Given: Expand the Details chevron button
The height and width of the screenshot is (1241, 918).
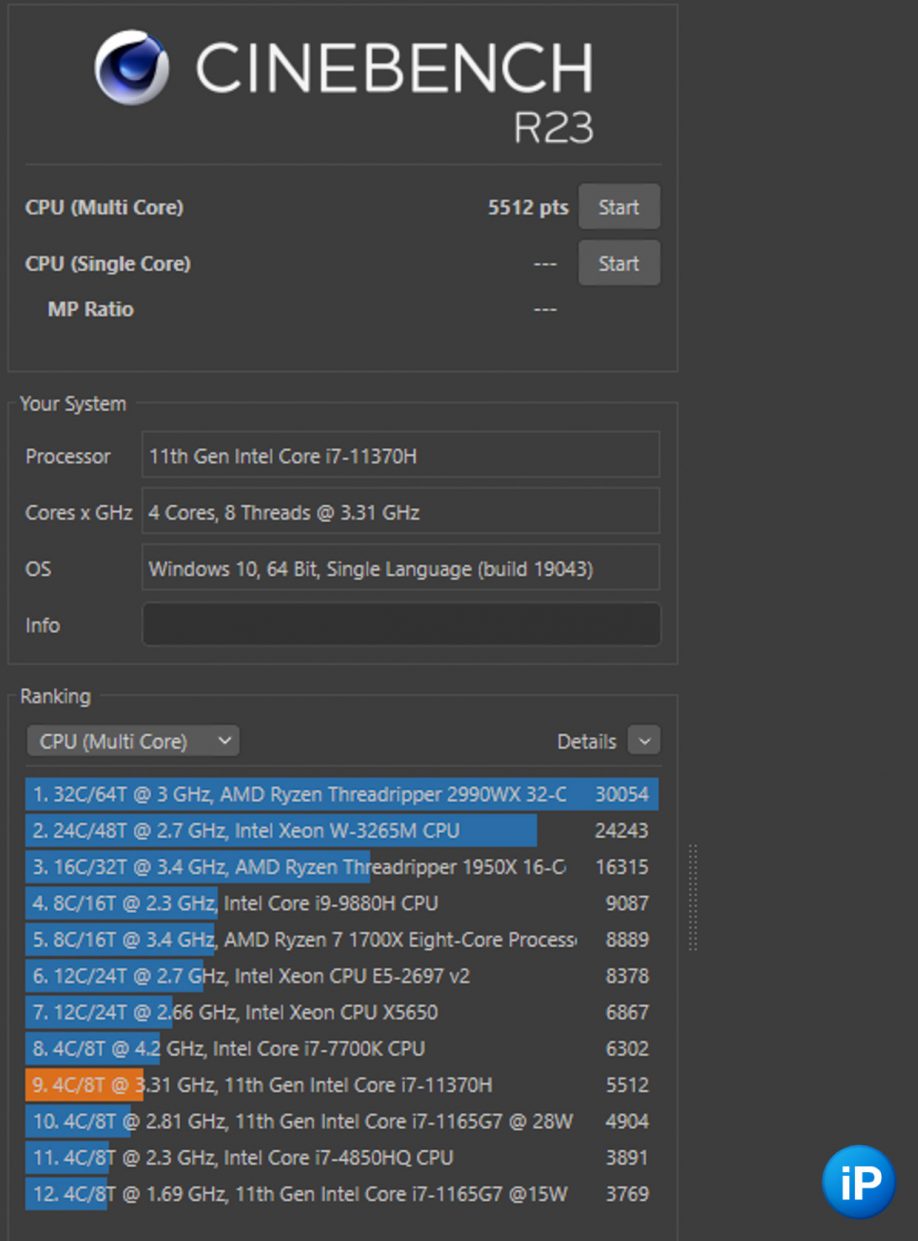Looking at the screenshot, I should point(644,741).
